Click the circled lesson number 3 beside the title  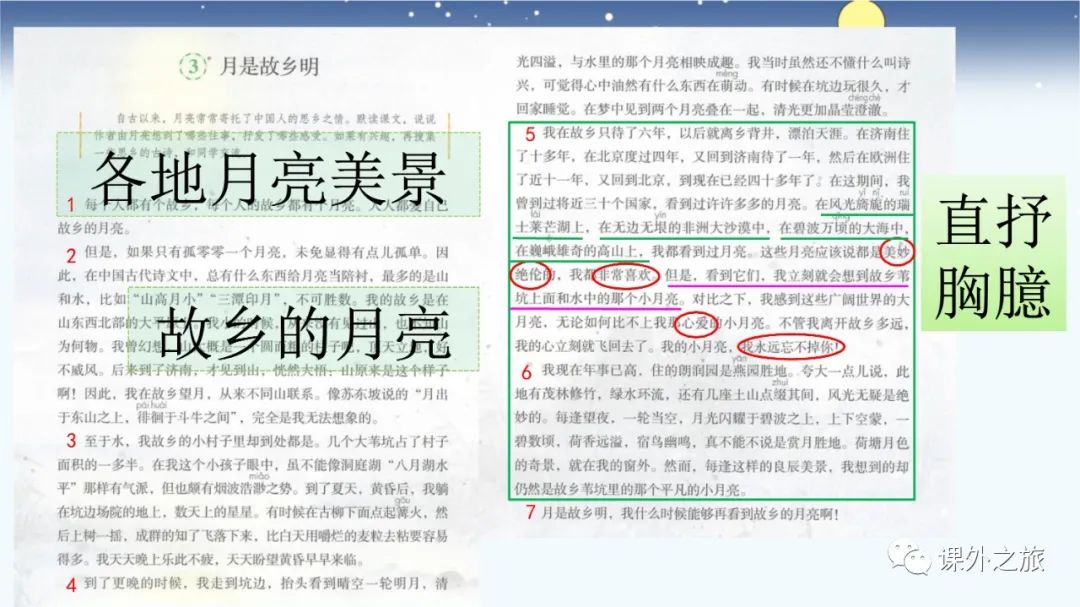[194, 66]
